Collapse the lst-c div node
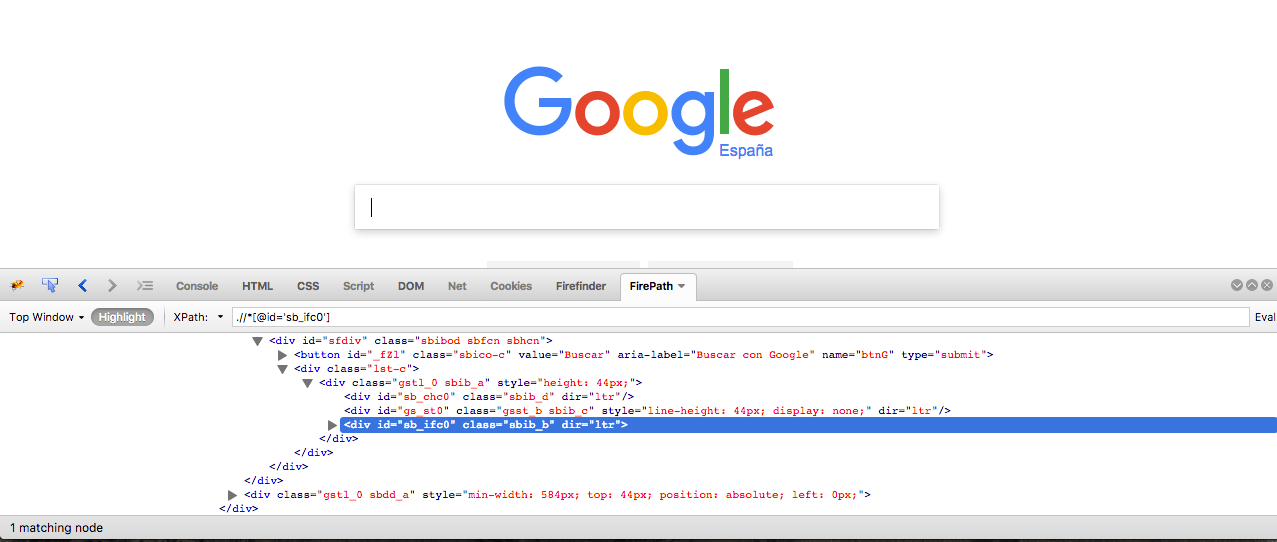1277x542 pixels. click(x=283, y=369)
